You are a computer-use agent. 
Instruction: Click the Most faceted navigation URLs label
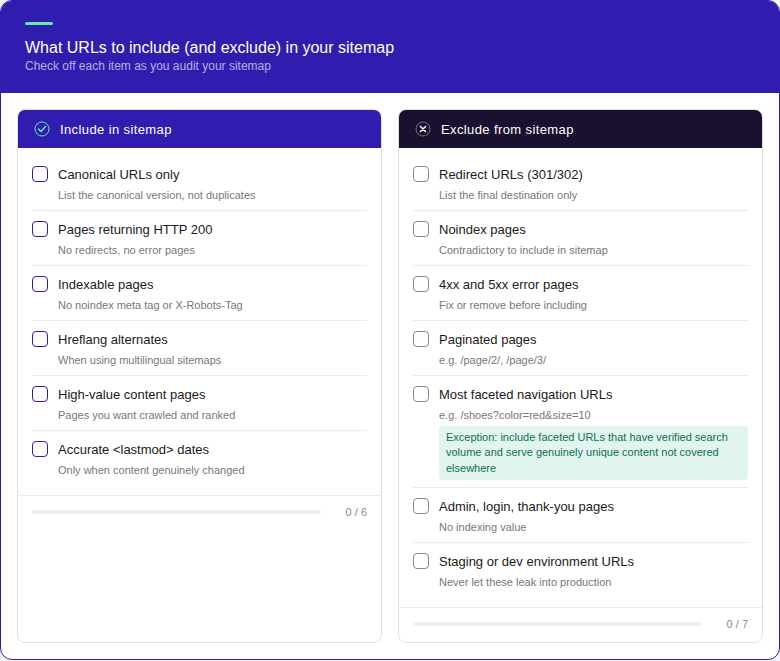pyautogui.click(x=525, y=394)
